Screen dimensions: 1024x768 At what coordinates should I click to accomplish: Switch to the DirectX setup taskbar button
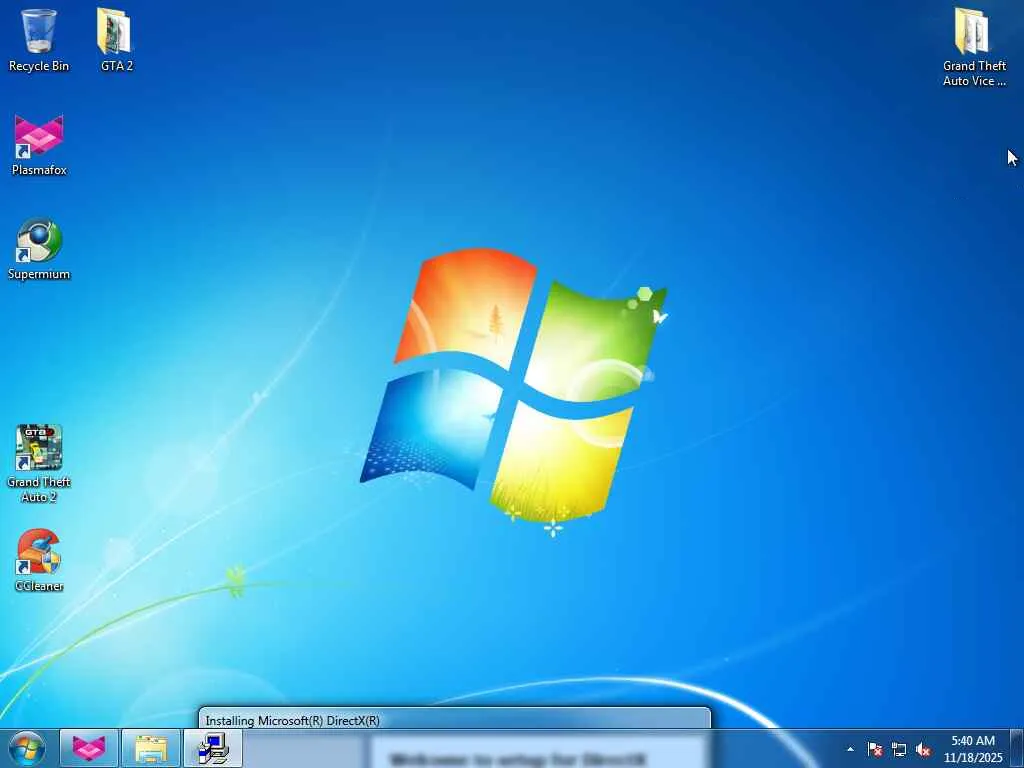pos(213,748)
